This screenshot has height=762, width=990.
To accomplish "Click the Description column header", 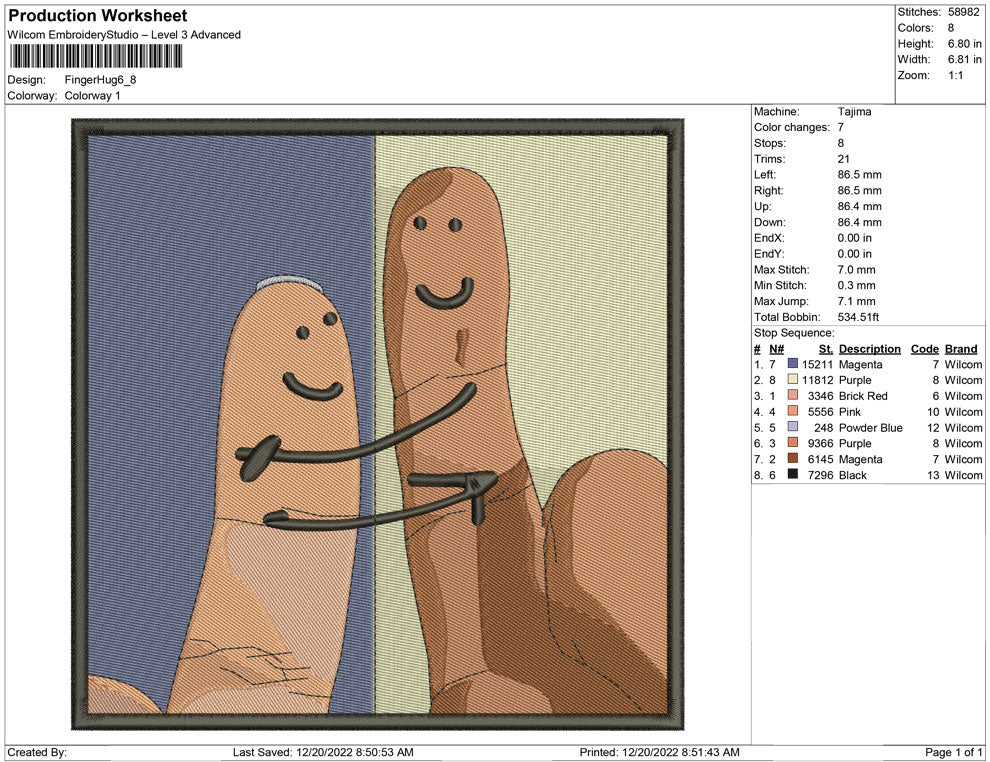I will click(x=870, y=348).
